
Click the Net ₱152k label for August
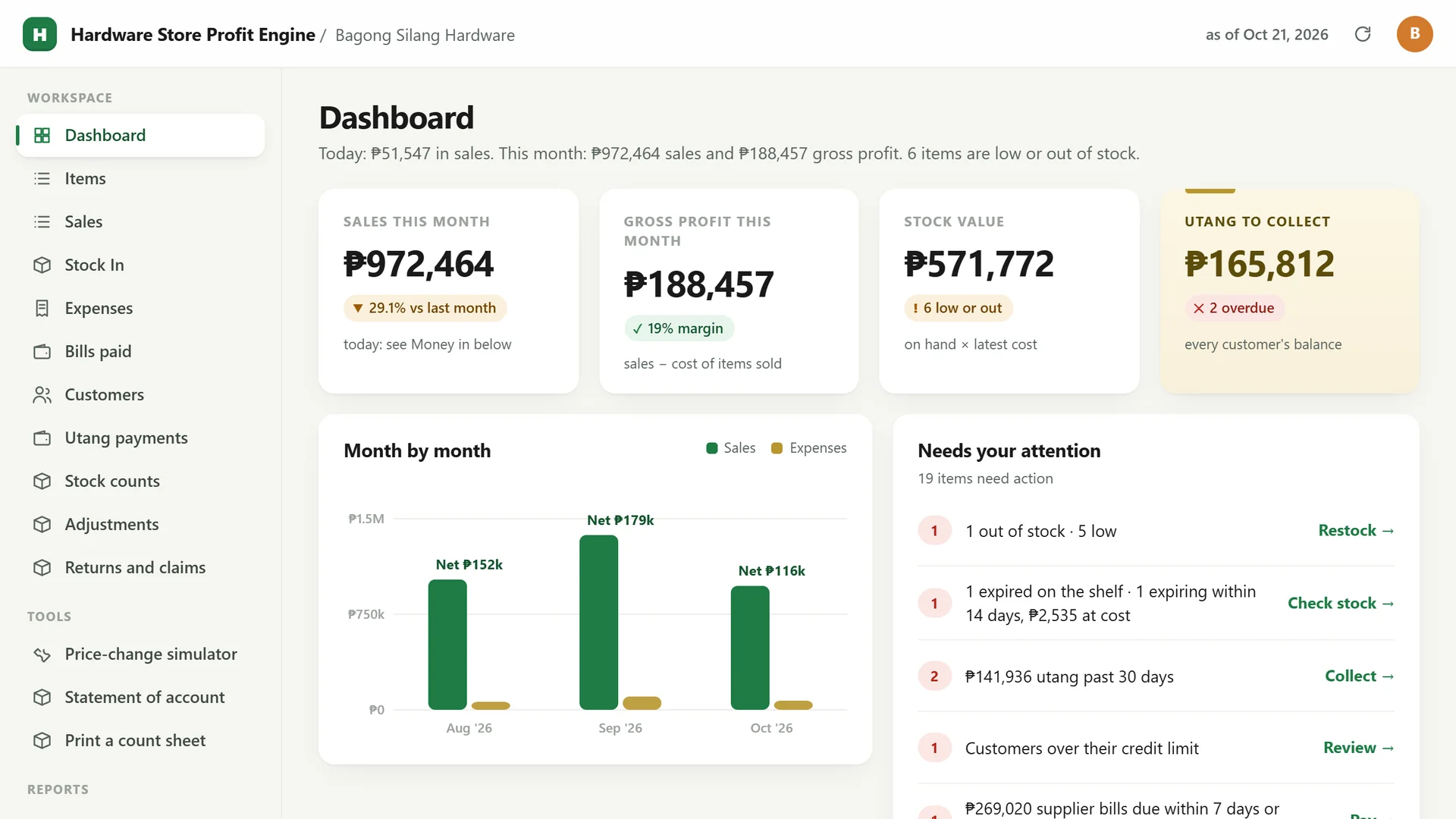[x=469, y=564]
